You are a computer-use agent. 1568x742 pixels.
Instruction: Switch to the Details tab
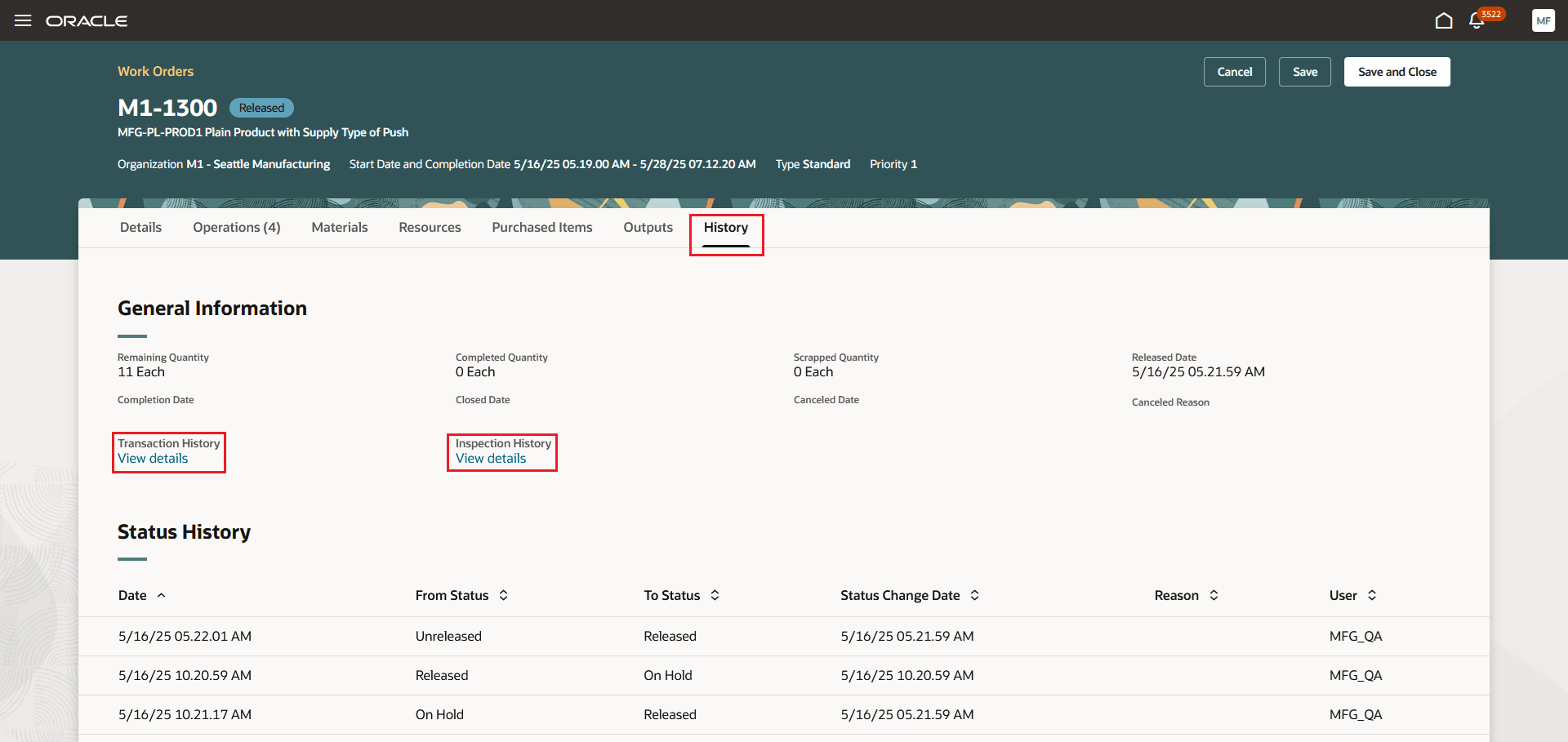(x=140, y=227)
